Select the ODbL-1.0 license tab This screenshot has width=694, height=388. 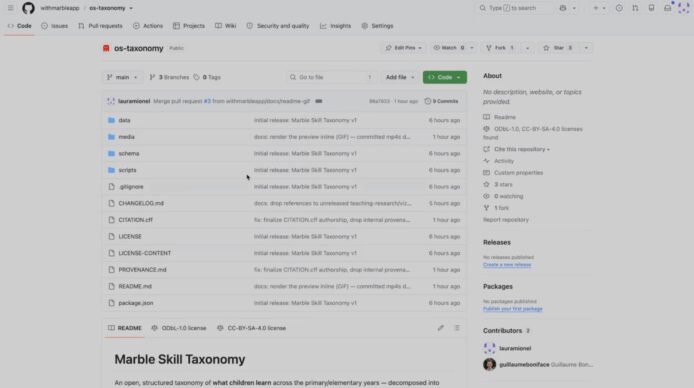179,328
